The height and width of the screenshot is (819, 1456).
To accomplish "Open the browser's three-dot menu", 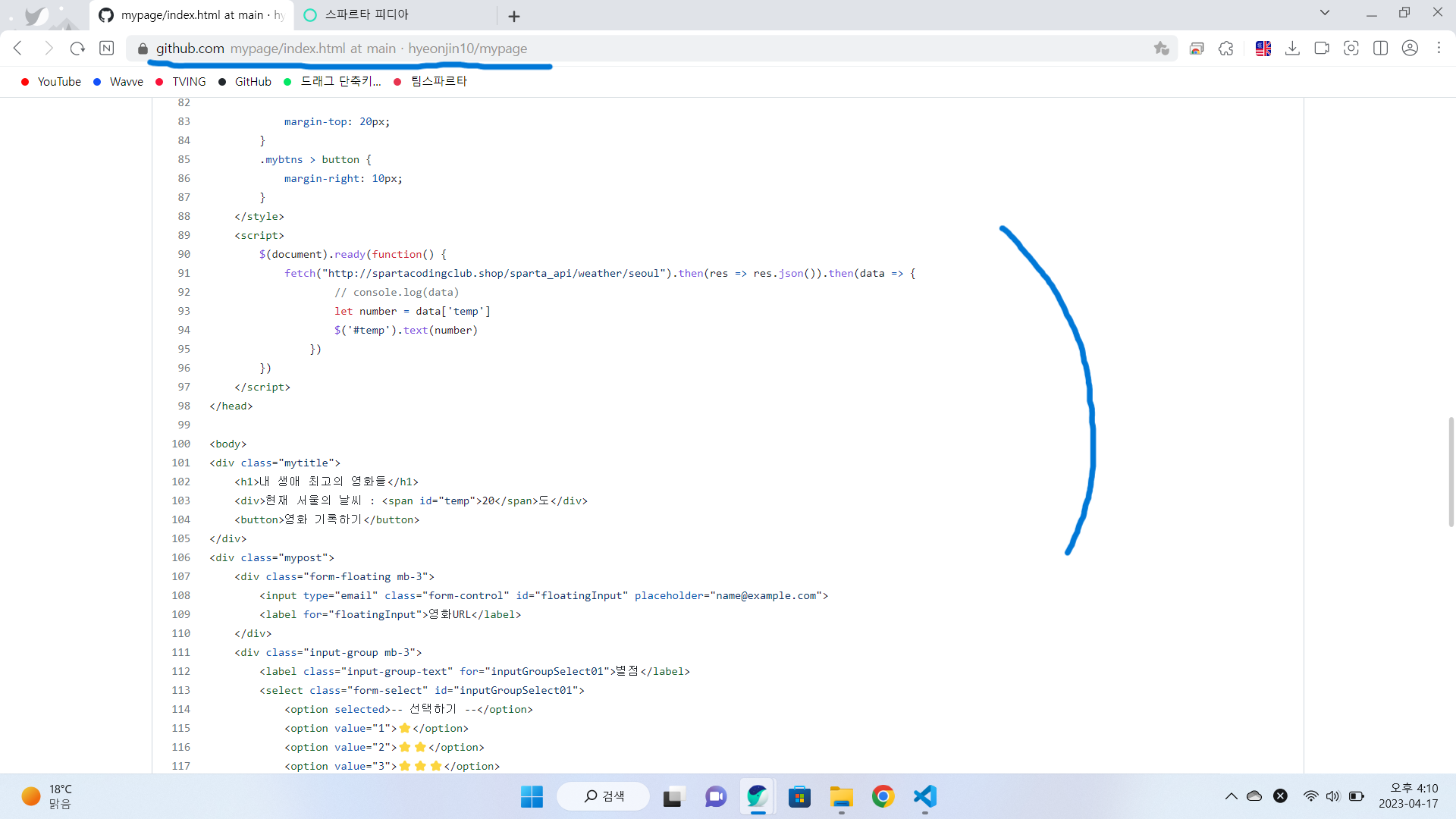I will click(1439, 49).
